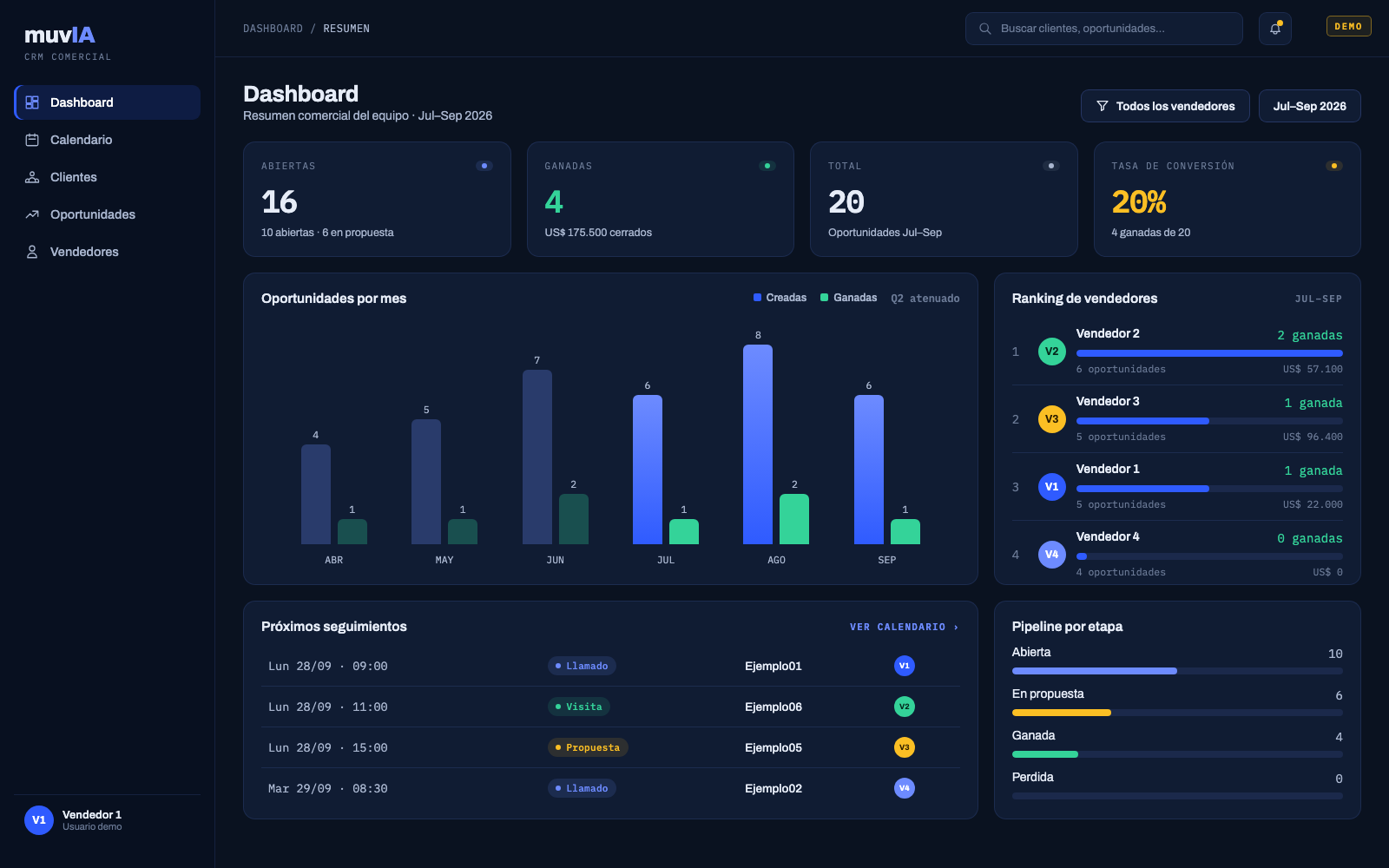The height and width of the screenshot is (868, 1389).
Task: Click Vendedor 2 ranking progress bar
Action: pyautogui.click(x=1209, y=353)
